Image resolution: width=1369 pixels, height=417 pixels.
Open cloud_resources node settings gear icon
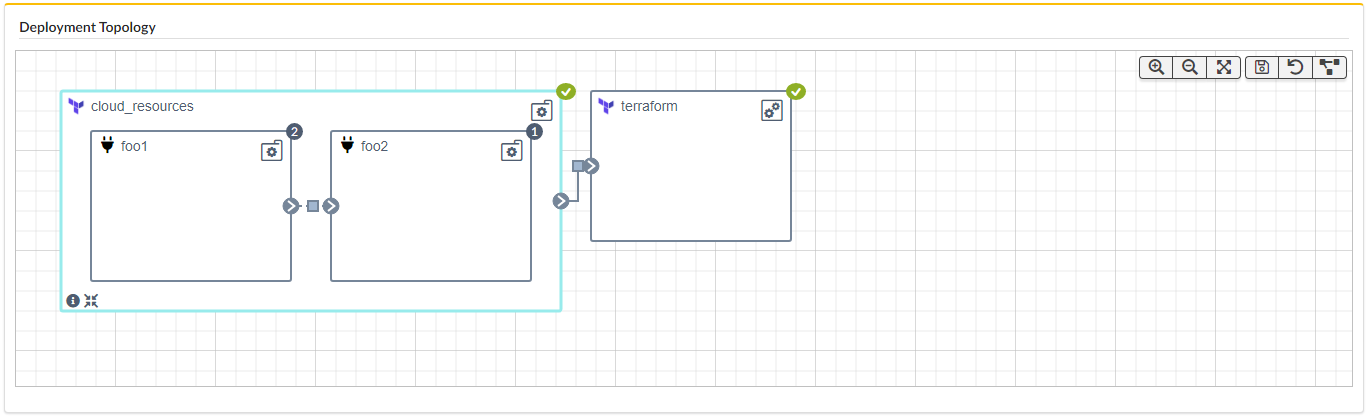tap(541, 111)
